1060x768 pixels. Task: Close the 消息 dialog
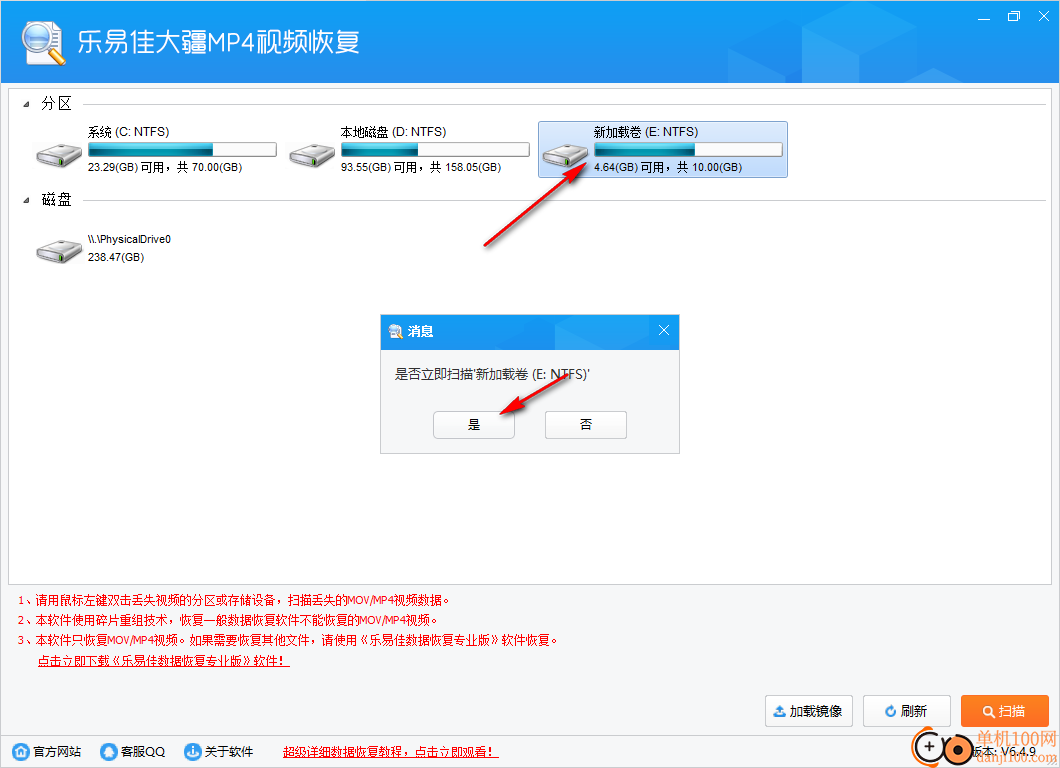[x=664, y=330]
